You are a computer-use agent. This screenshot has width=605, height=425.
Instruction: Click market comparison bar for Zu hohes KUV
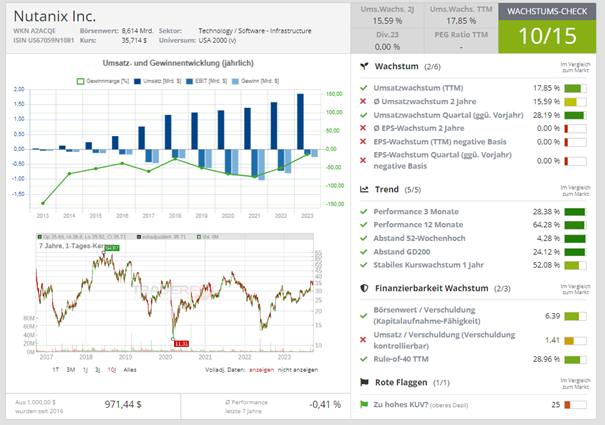coord(575,405)
